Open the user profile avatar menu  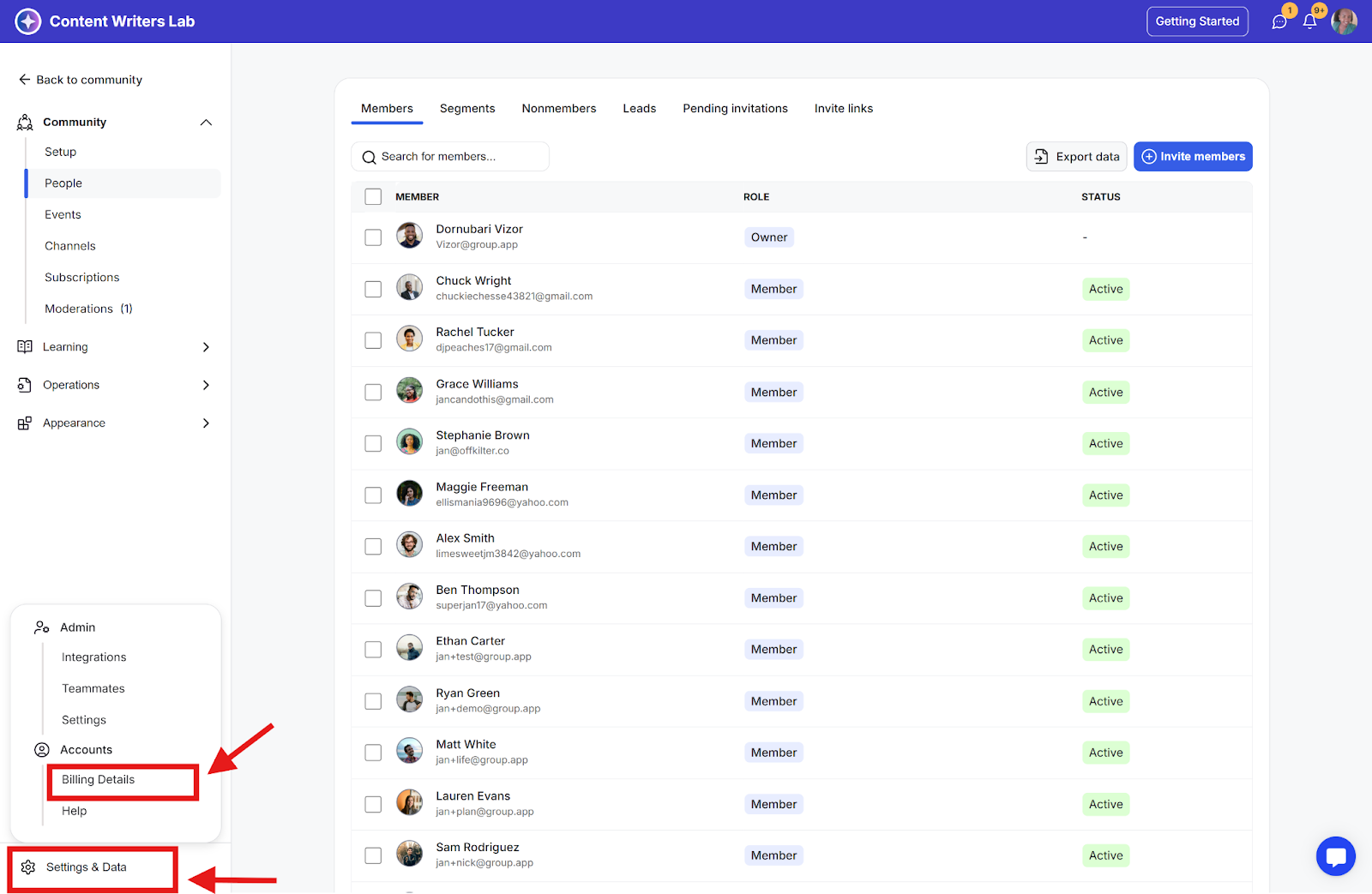[1344, 21]
